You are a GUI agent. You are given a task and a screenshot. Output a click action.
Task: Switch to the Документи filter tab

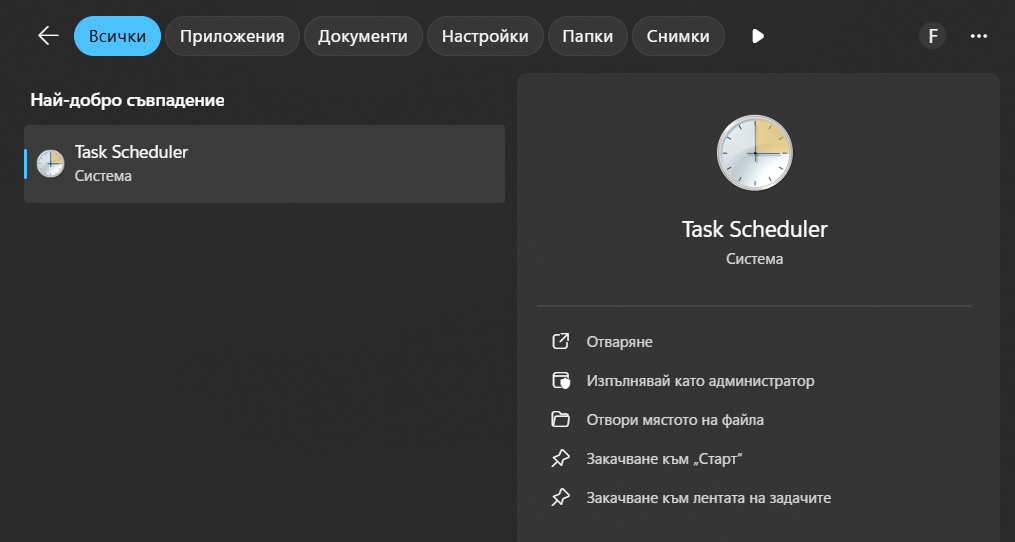[362, 36]
